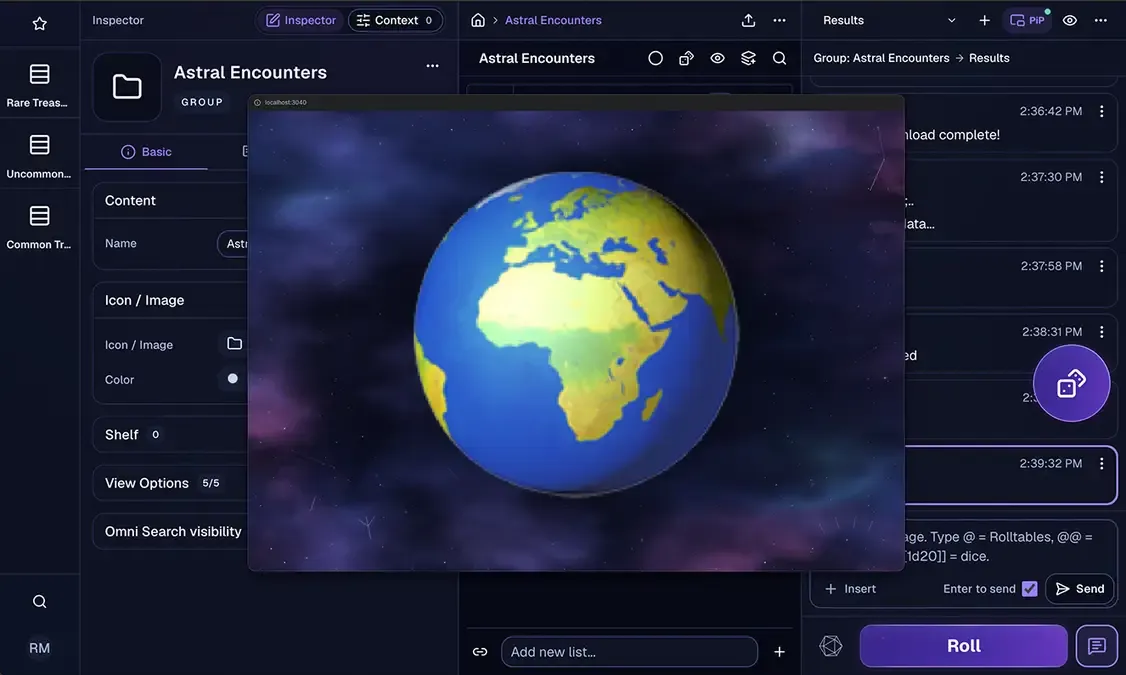Viewport: 1126px width, 675px height.
Task: Click the home breadcrumb icon
Action: click(x=478, y=20)
